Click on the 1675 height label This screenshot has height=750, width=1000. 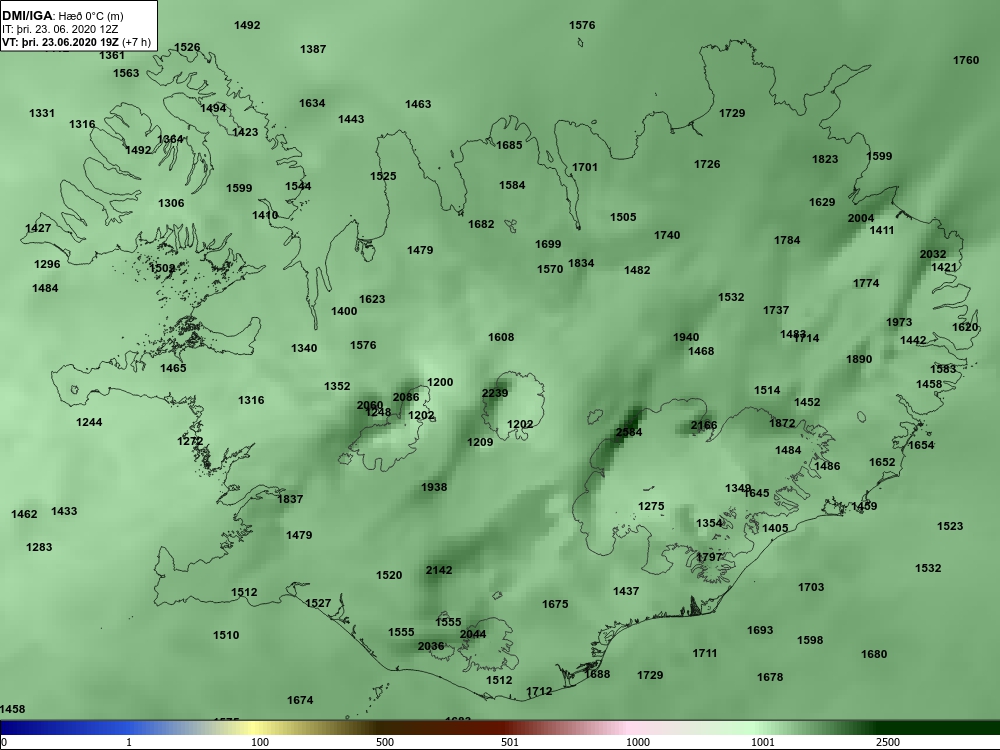(x=555, y=604)
